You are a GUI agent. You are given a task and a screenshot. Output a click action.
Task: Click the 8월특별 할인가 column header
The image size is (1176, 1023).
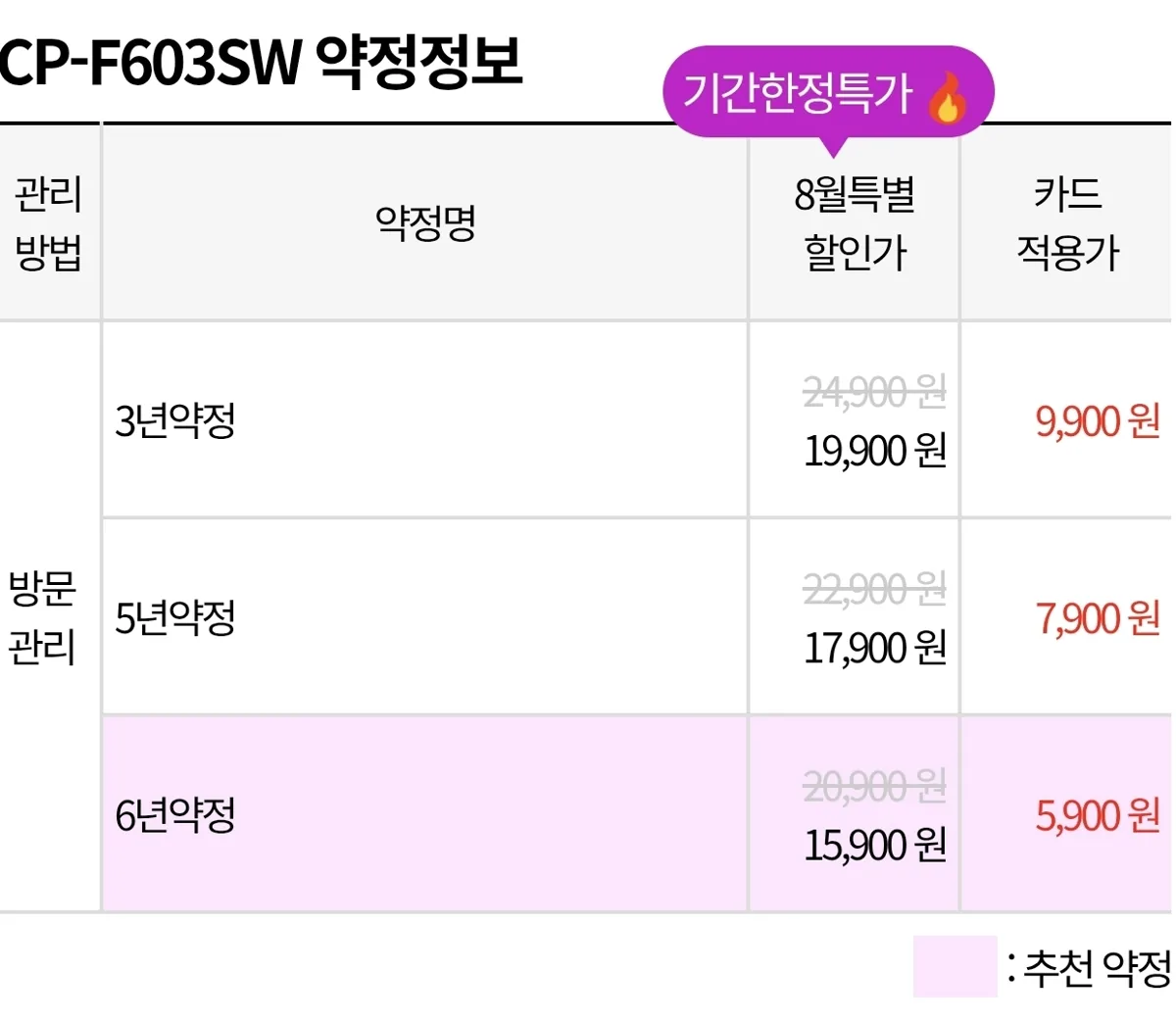coord(855,223)
